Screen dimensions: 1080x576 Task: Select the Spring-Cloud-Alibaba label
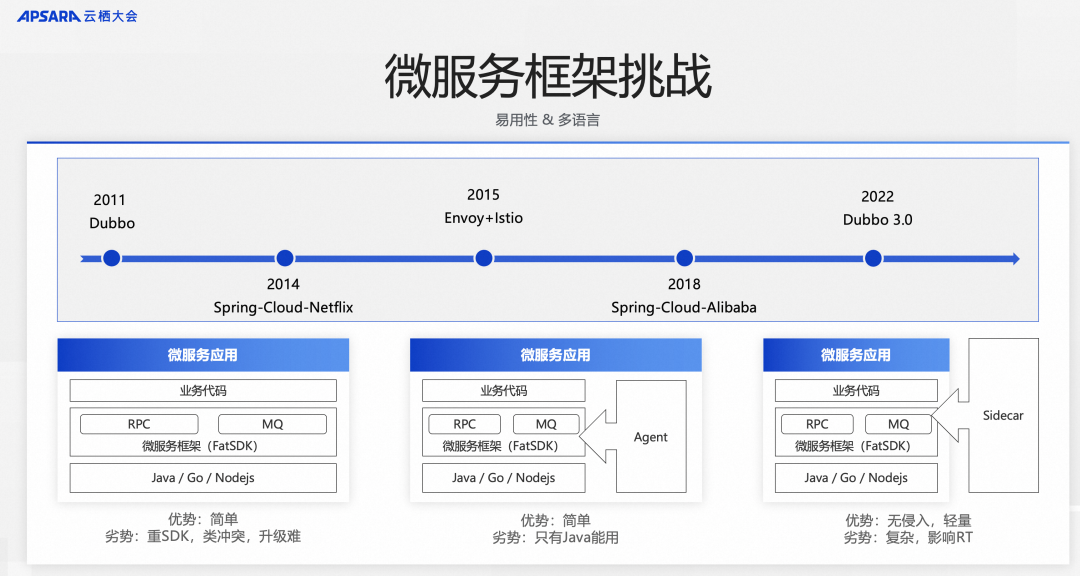tap(683, 307)
